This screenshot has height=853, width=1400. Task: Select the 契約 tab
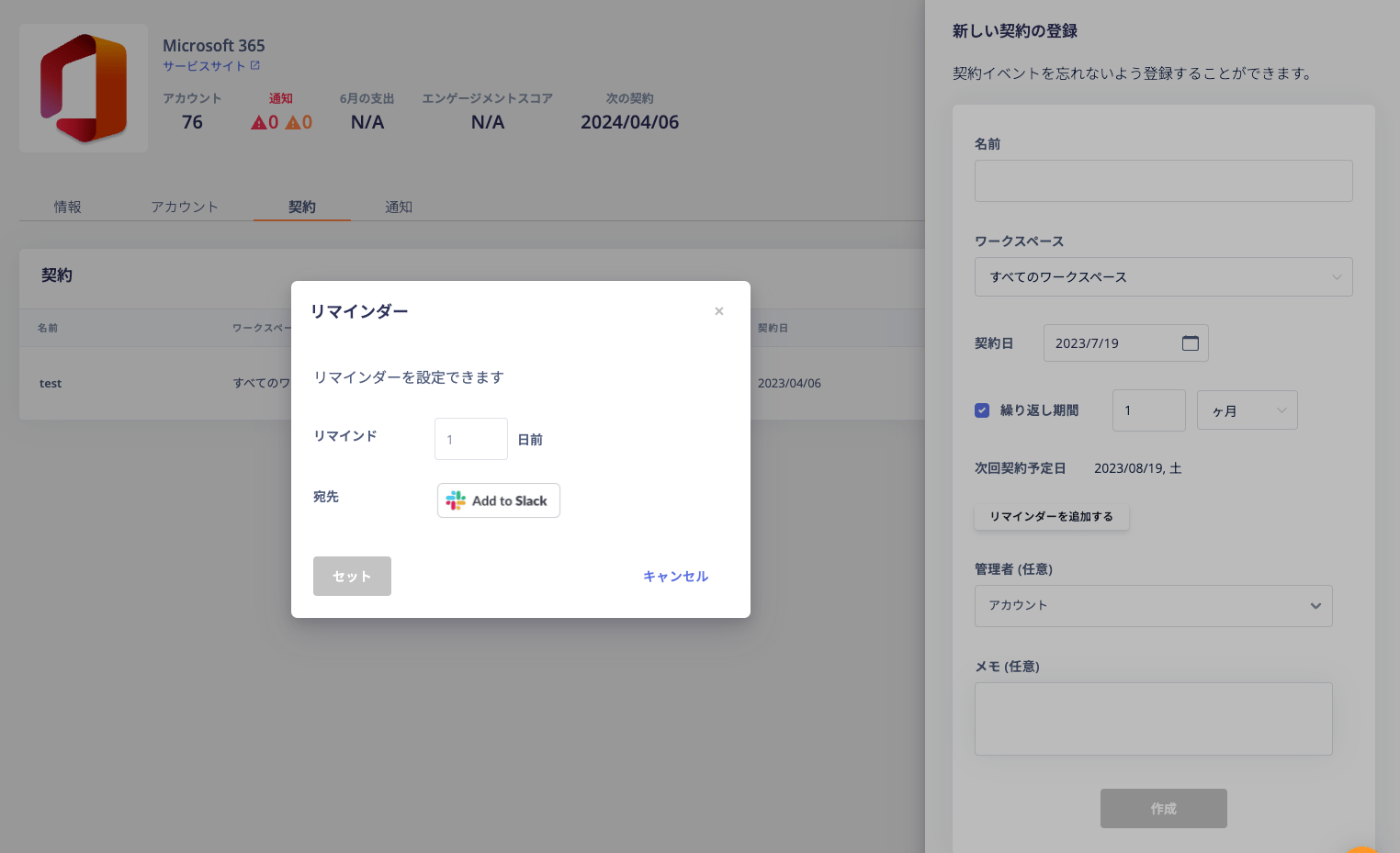[301, 207]
